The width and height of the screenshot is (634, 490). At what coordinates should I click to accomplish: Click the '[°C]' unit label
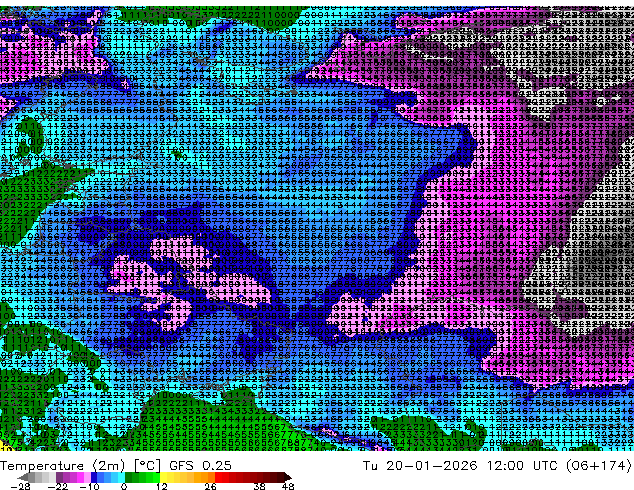pyautogui.click(x=147, y=466)
